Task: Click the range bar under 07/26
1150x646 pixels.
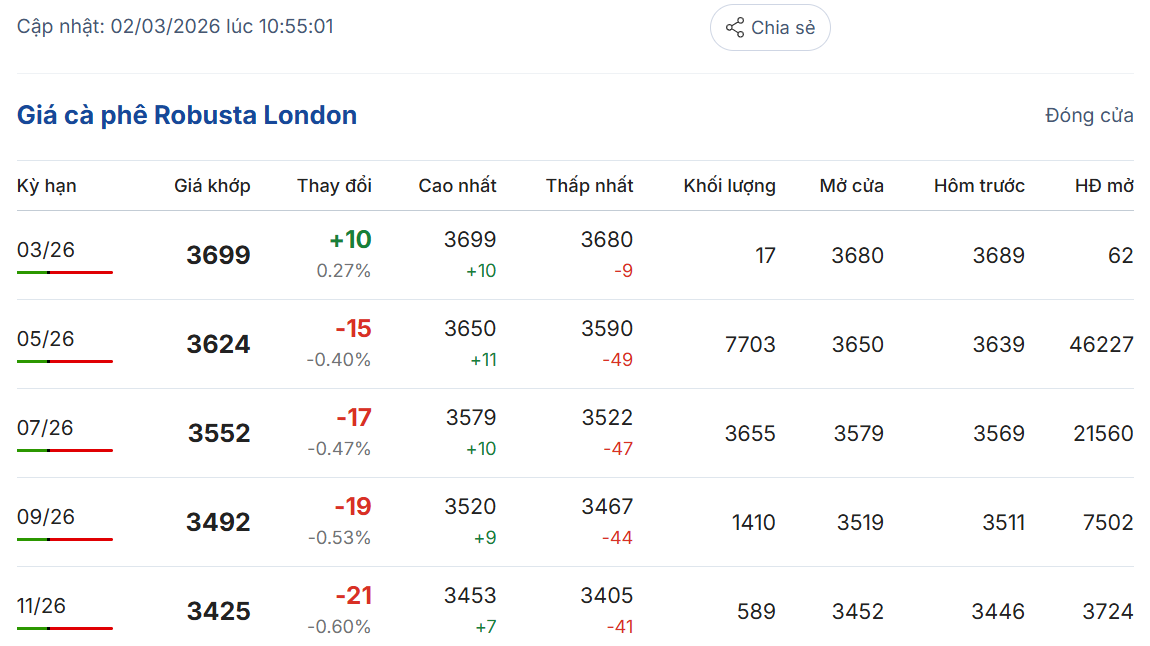Action: coord(65,450)
